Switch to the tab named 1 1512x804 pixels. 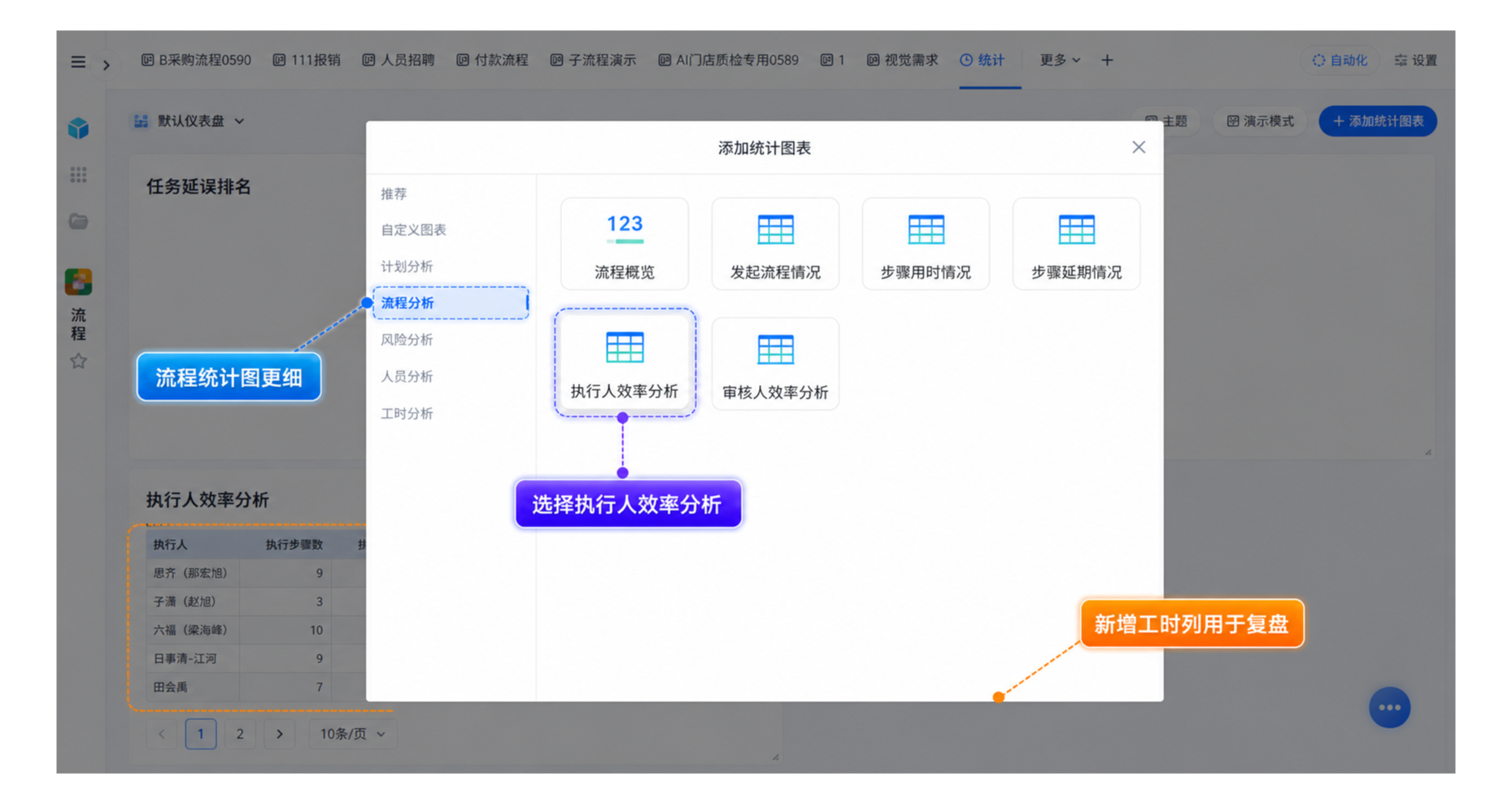(x=833, y=60)
